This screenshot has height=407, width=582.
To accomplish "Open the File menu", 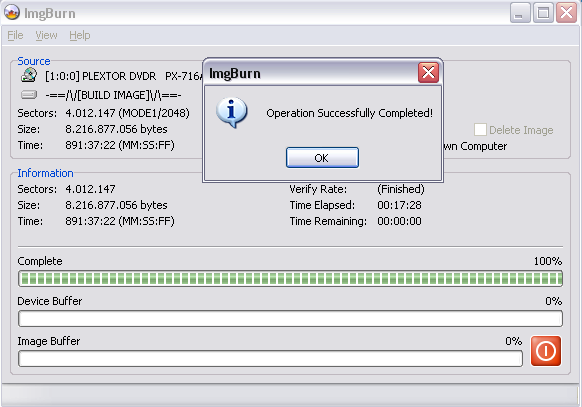I will click(15, 35).
